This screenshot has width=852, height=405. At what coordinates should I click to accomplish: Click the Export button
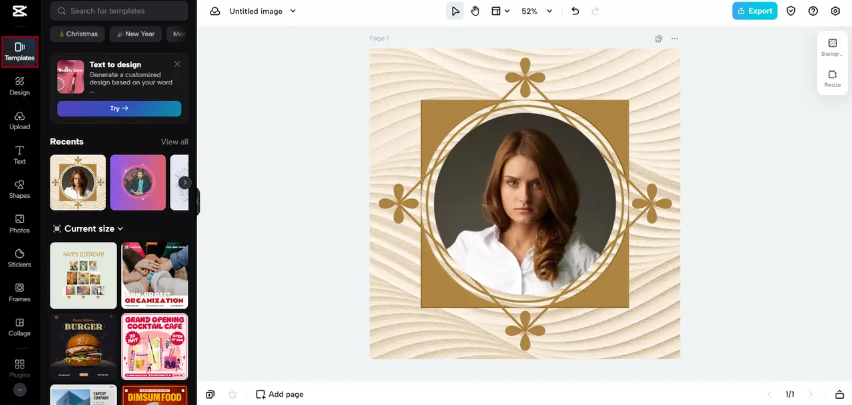[755, 11]
